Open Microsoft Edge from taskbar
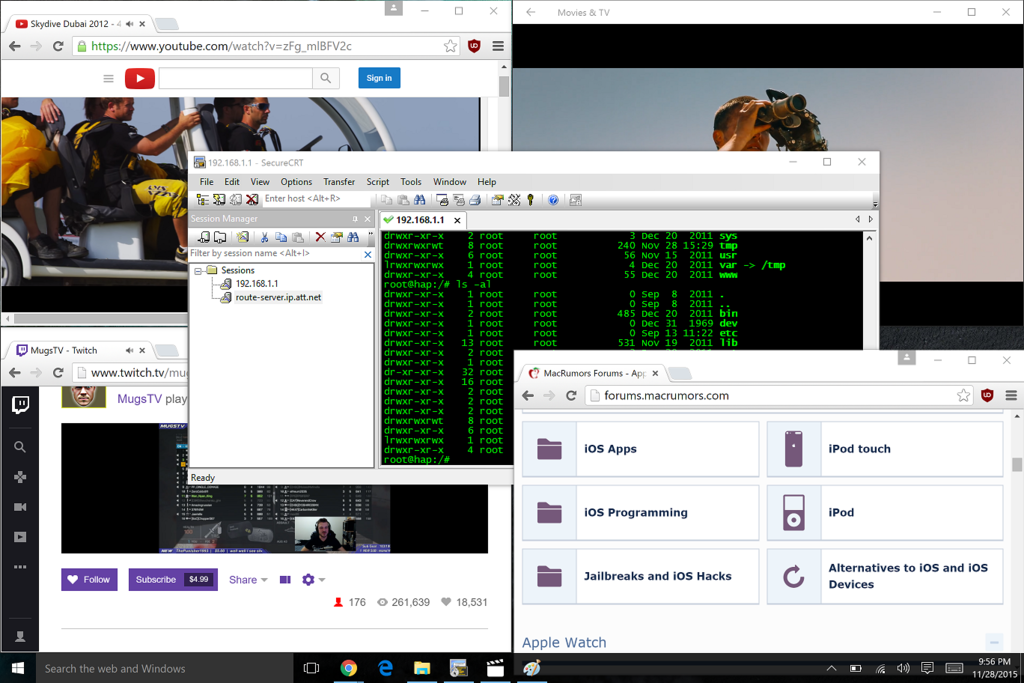The height and width of the screenshot is (683, 1024). point(385,668)
